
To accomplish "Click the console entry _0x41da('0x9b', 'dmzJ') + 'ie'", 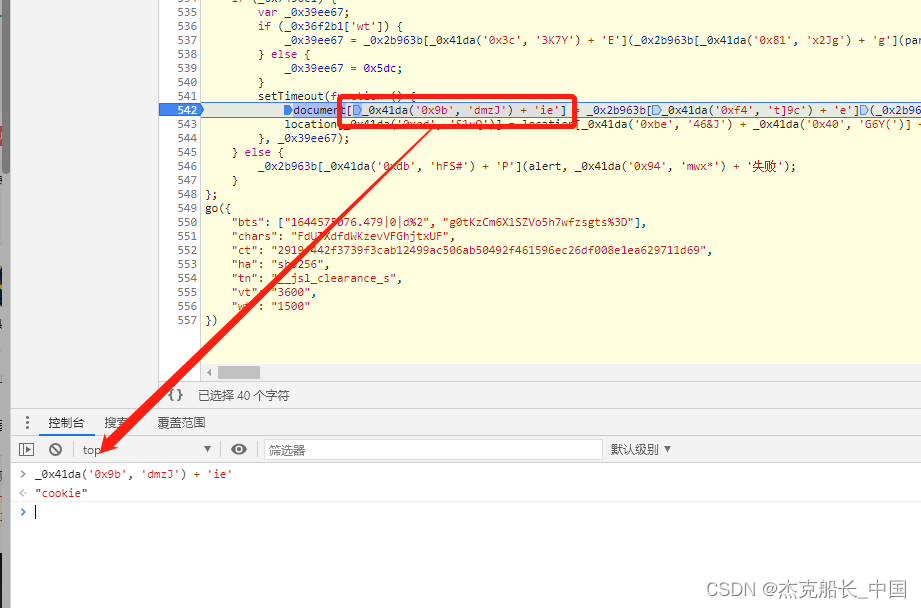I will pos(133,474).
